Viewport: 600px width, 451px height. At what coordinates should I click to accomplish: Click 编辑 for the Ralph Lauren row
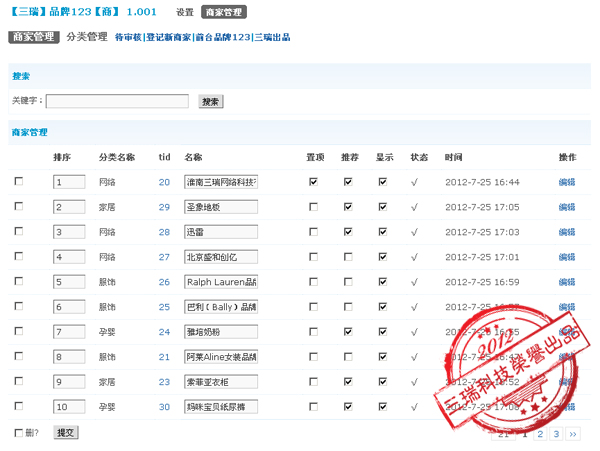point(567,282)
